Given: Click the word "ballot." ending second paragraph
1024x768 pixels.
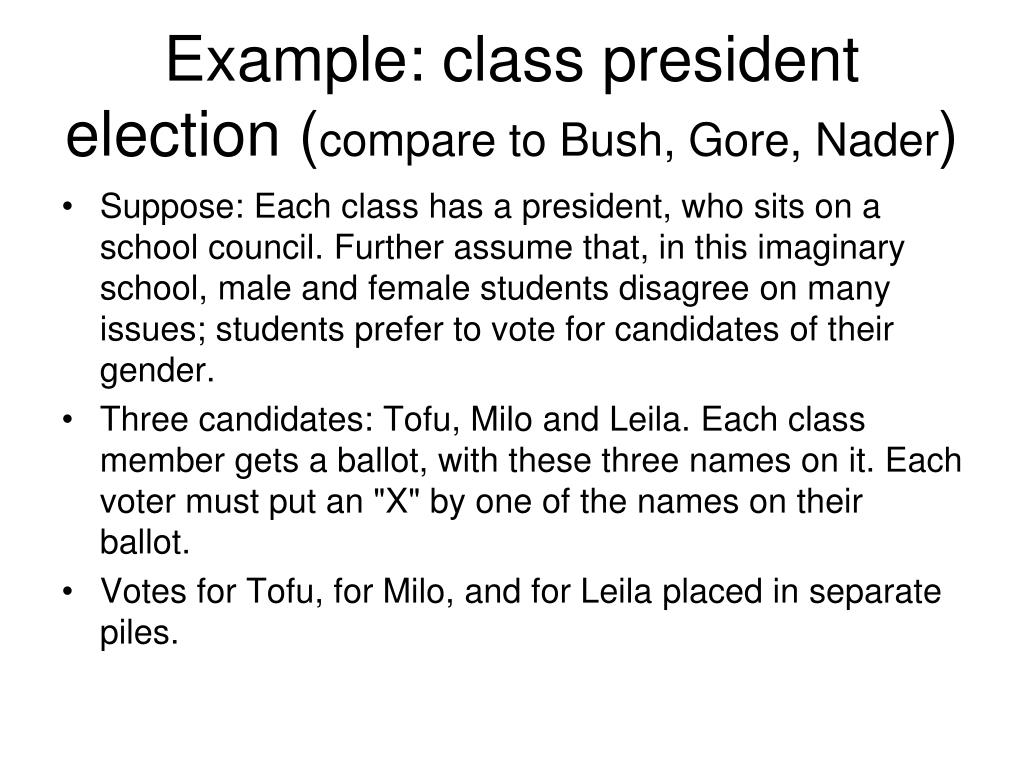Looking at the screenshot, I should pos(144,543).
